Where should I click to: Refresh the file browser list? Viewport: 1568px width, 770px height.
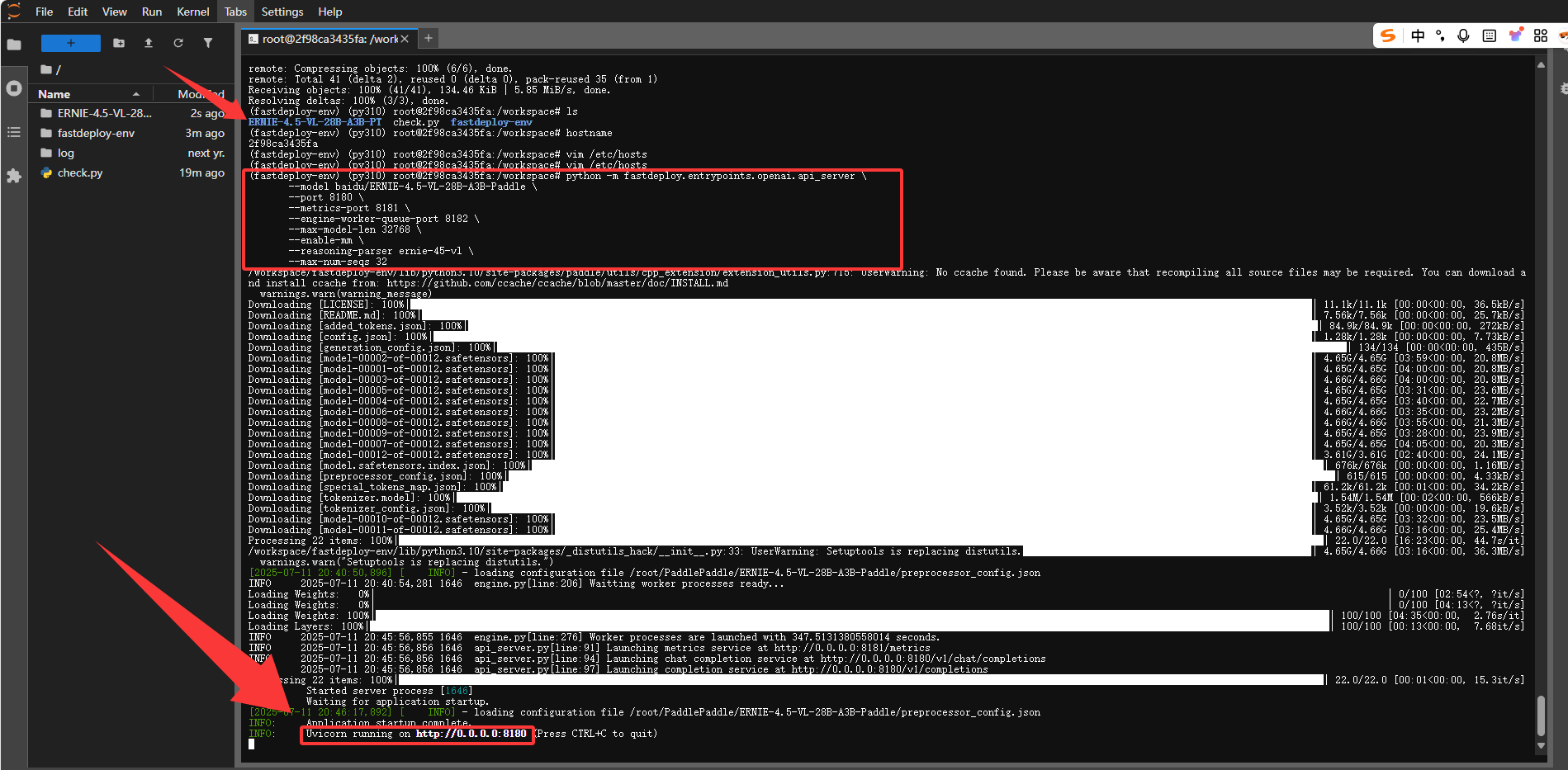click(x=178, y=43)
